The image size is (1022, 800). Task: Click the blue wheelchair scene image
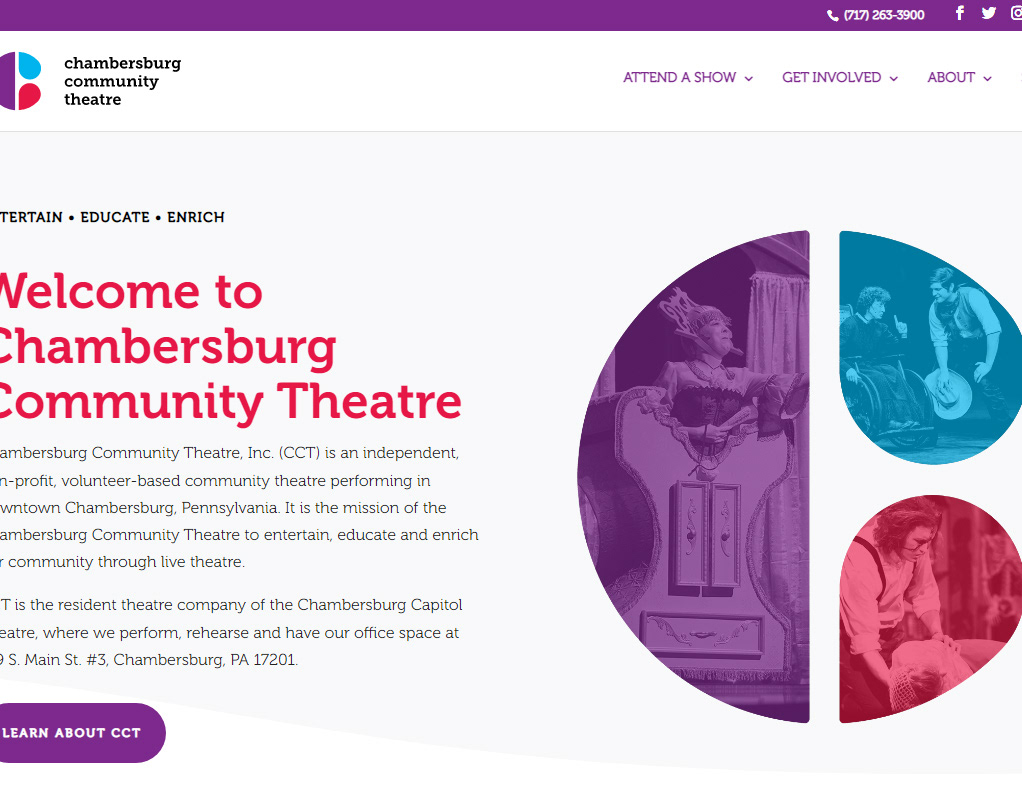[x=930, y=348]
